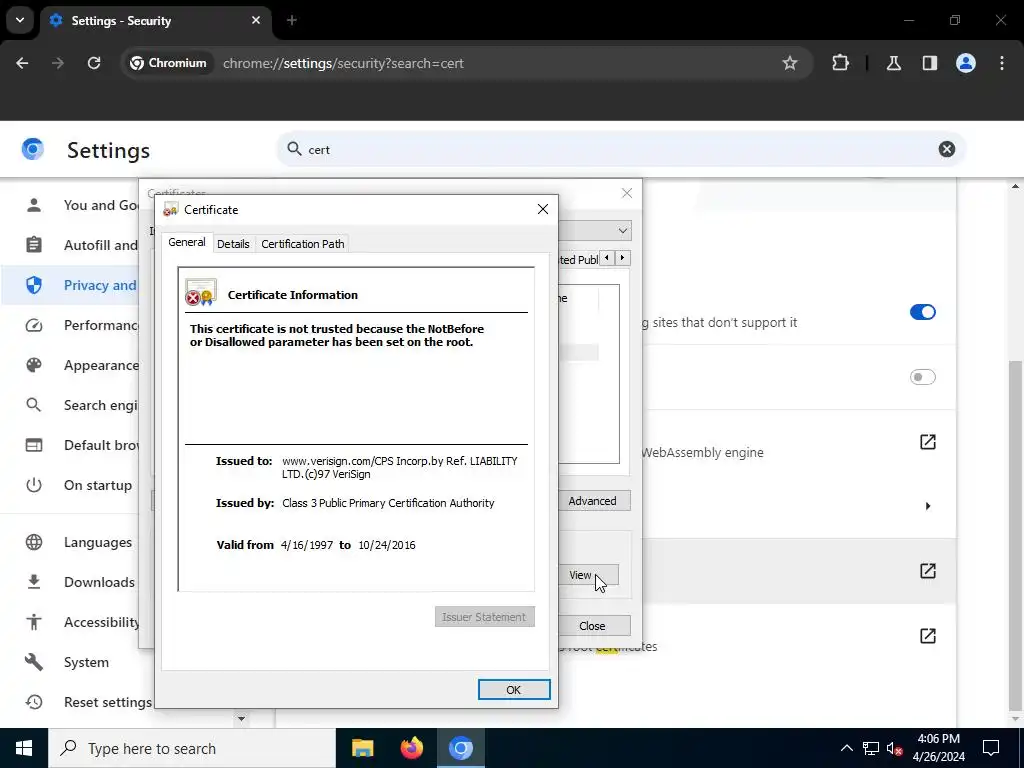Select the General tab in Certificate dialog
Screen dimensions: 1024x768
coord(187,242)
